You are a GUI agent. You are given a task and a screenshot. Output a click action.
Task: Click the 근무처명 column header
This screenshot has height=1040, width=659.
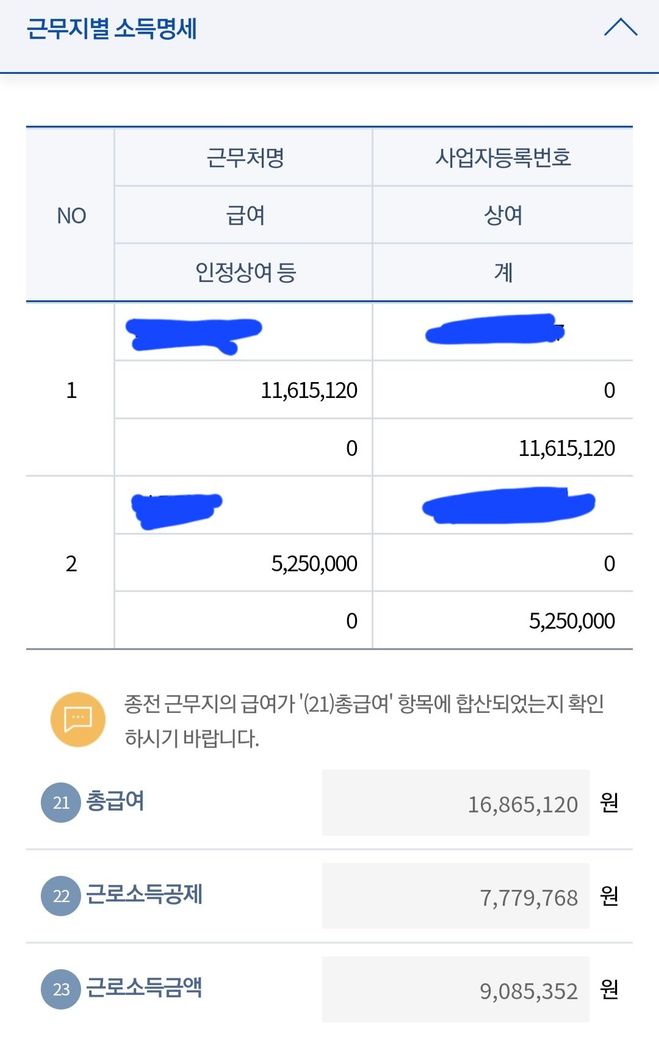244,158
